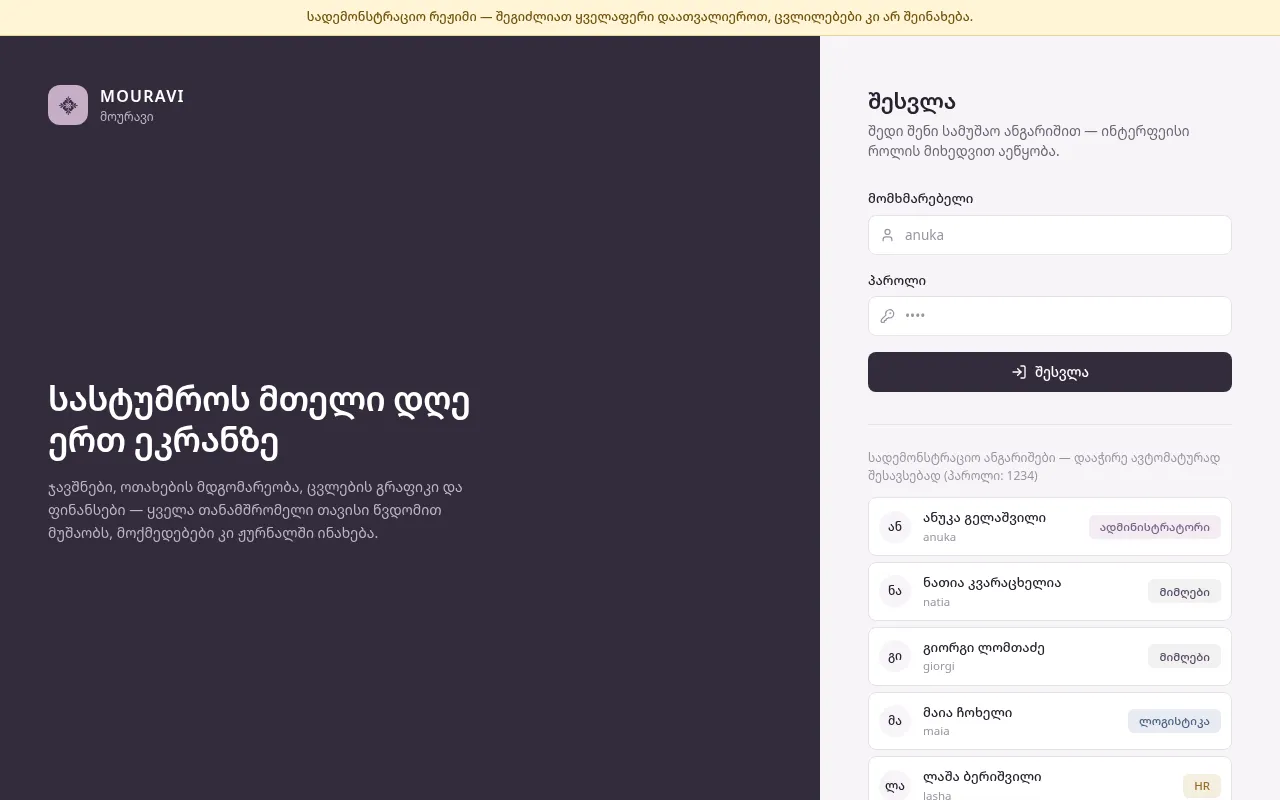Click the მომხმარებელი field label

tap(921, 199)
